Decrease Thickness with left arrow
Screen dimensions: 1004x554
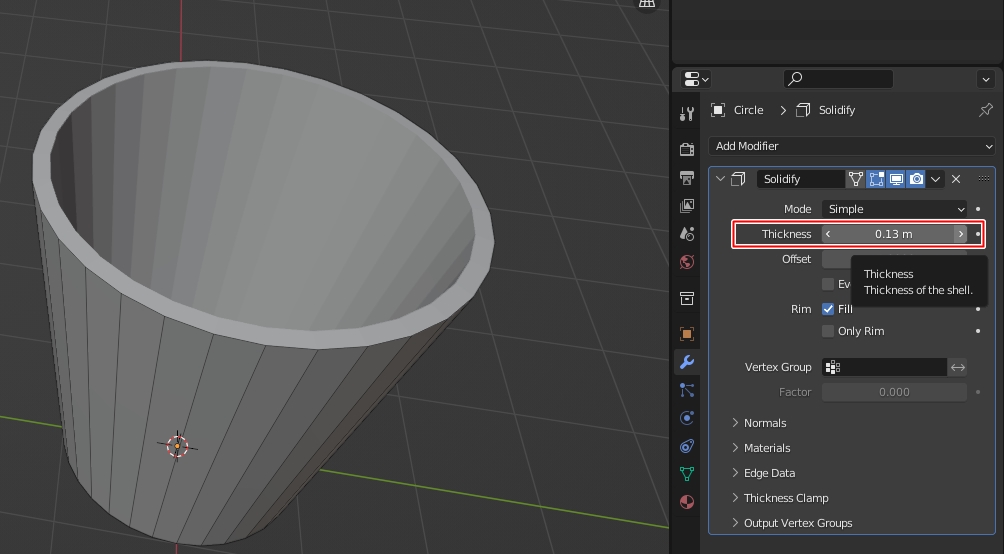(x=828, y=234)
